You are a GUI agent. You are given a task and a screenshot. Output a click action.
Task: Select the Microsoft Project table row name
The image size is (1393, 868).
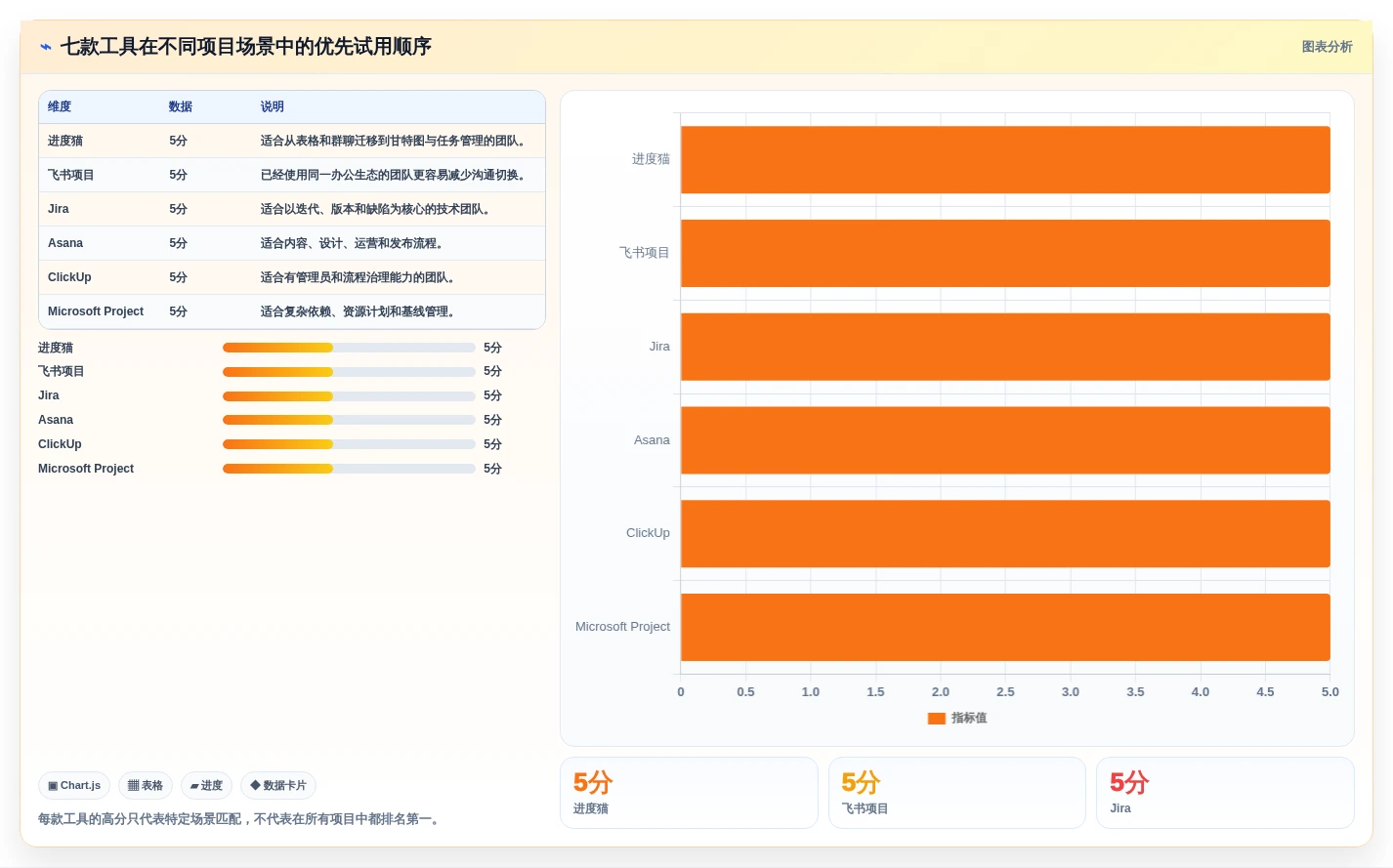point(96,311)
